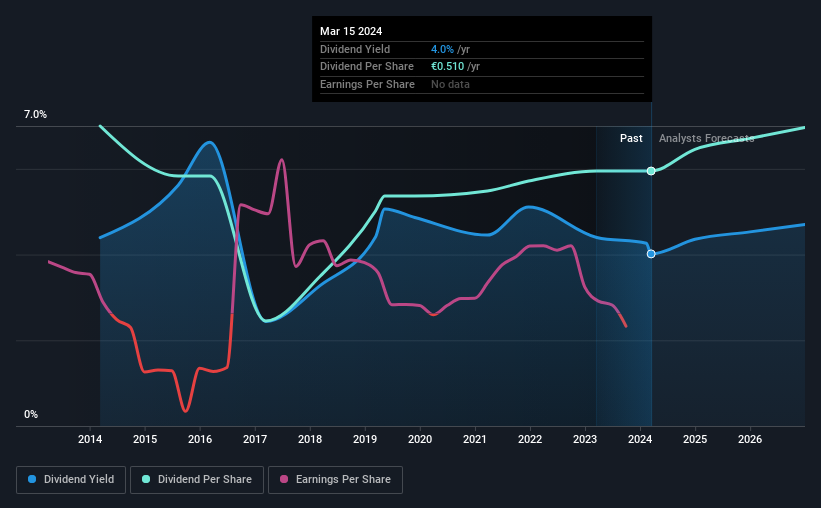Click the blue Dividend Yield legend dot

(x=32, y=479)
